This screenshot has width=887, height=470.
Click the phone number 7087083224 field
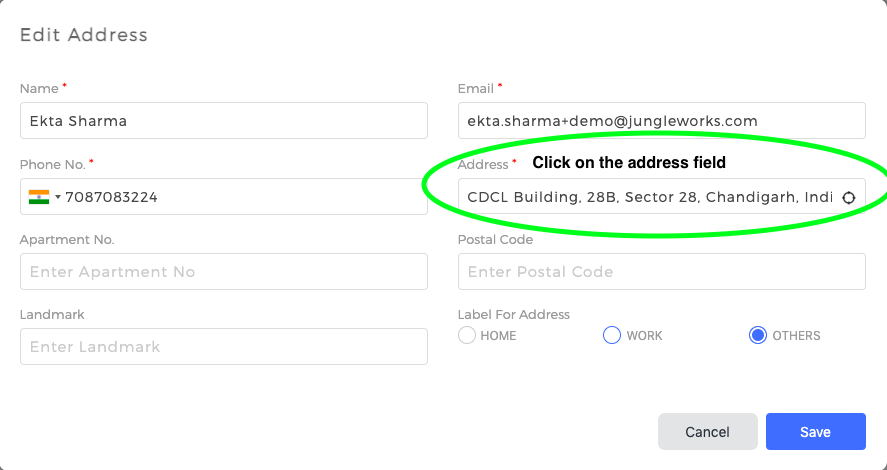click(224, 197)
